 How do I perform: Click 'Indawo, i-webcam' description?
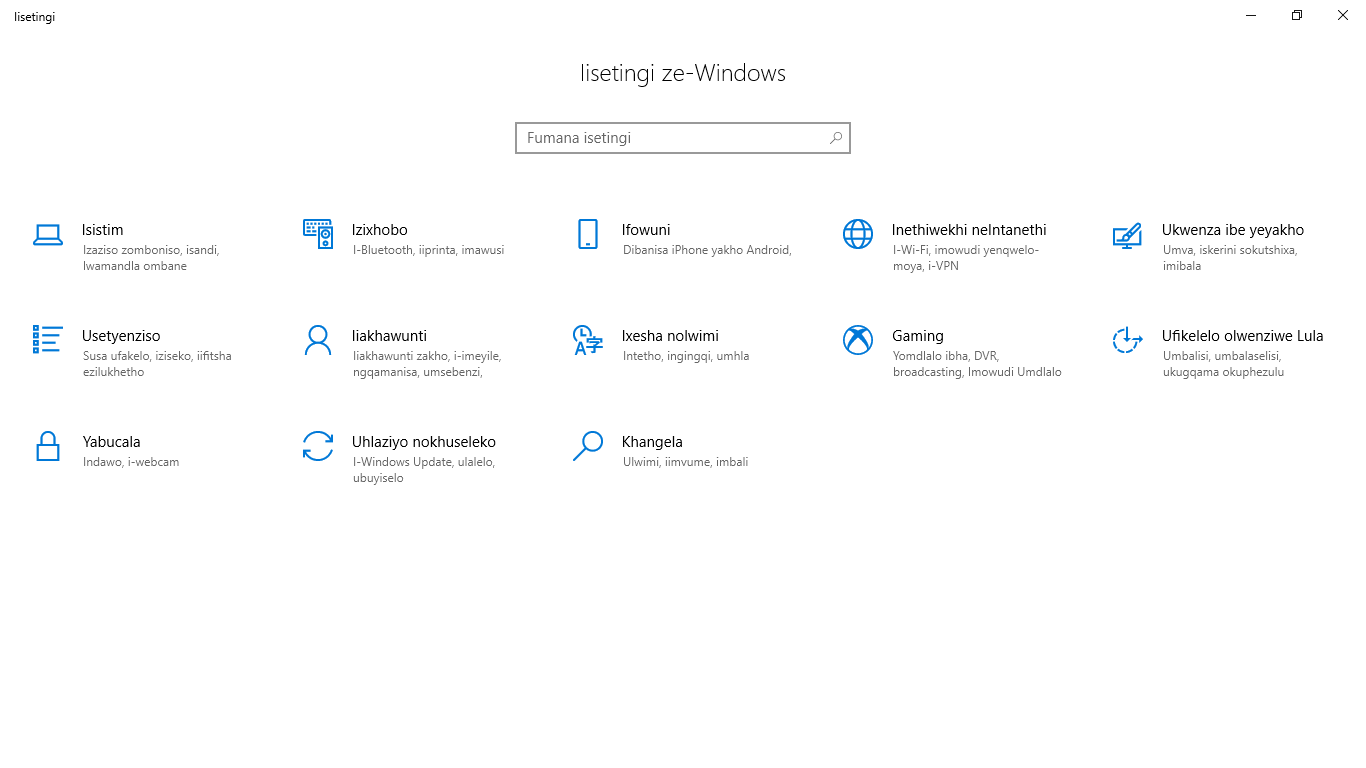click(x=131, y=462)
